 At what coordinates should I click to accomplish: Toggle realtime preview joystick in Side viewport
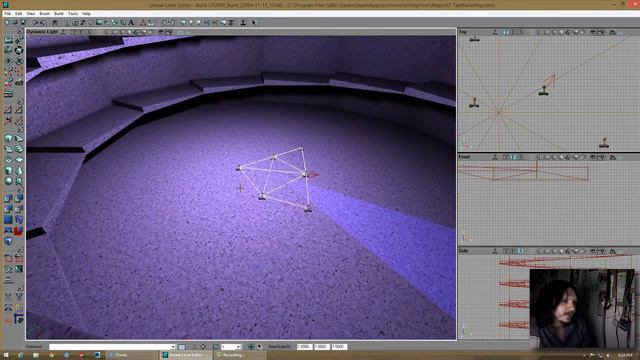(495, 251)
